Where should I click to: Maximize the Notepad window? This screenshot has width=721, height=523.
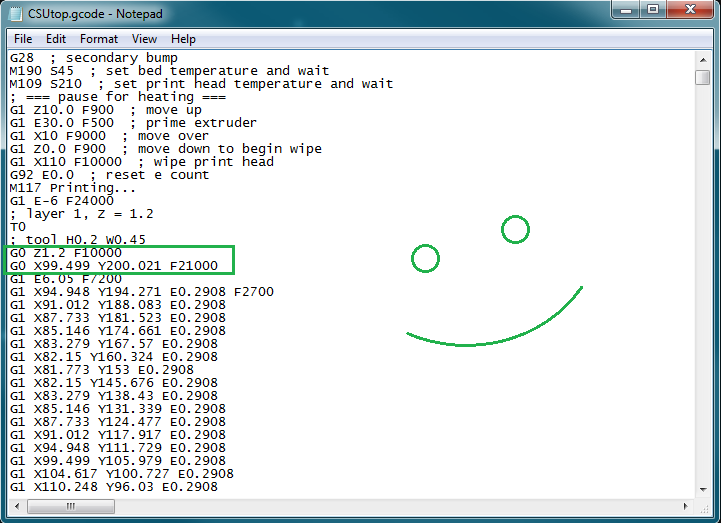pyautogui.click(x=652, y=10)
